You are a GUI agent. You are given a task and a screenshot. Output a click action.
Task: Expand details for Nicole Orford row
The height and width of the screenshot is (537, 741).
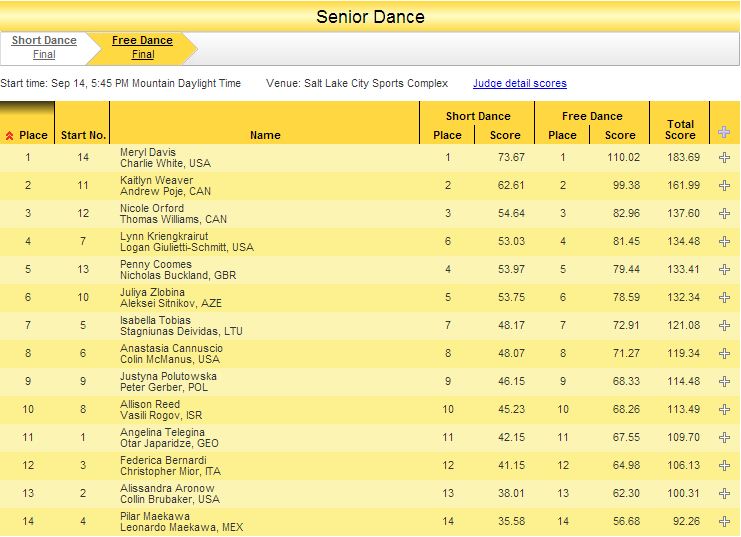(724, 213)
